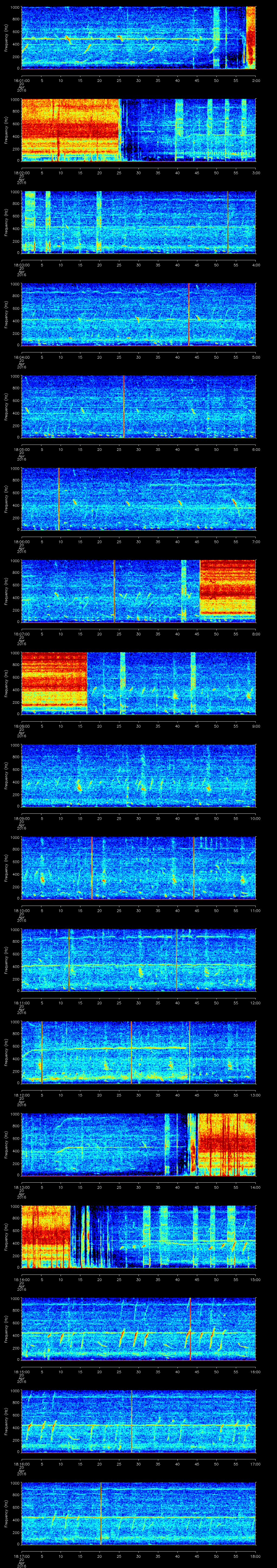Click the 18:04:00 start time label
The width and height of the screenshot is (277, 1568).
coord(21,357)
